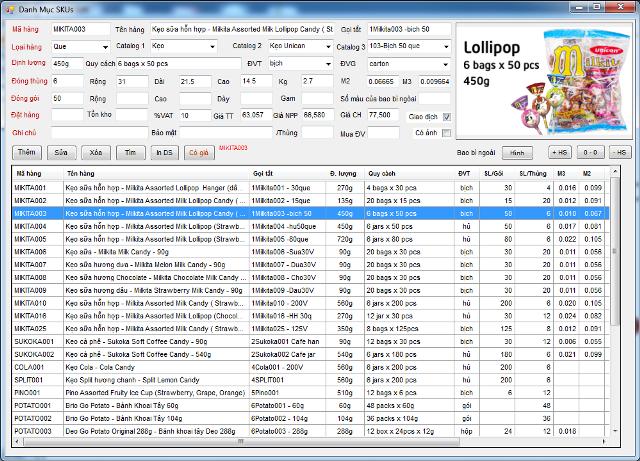Click the Lollipop product image thumbnail
This screenshot has width=640, height=461.
click(544, 81)
